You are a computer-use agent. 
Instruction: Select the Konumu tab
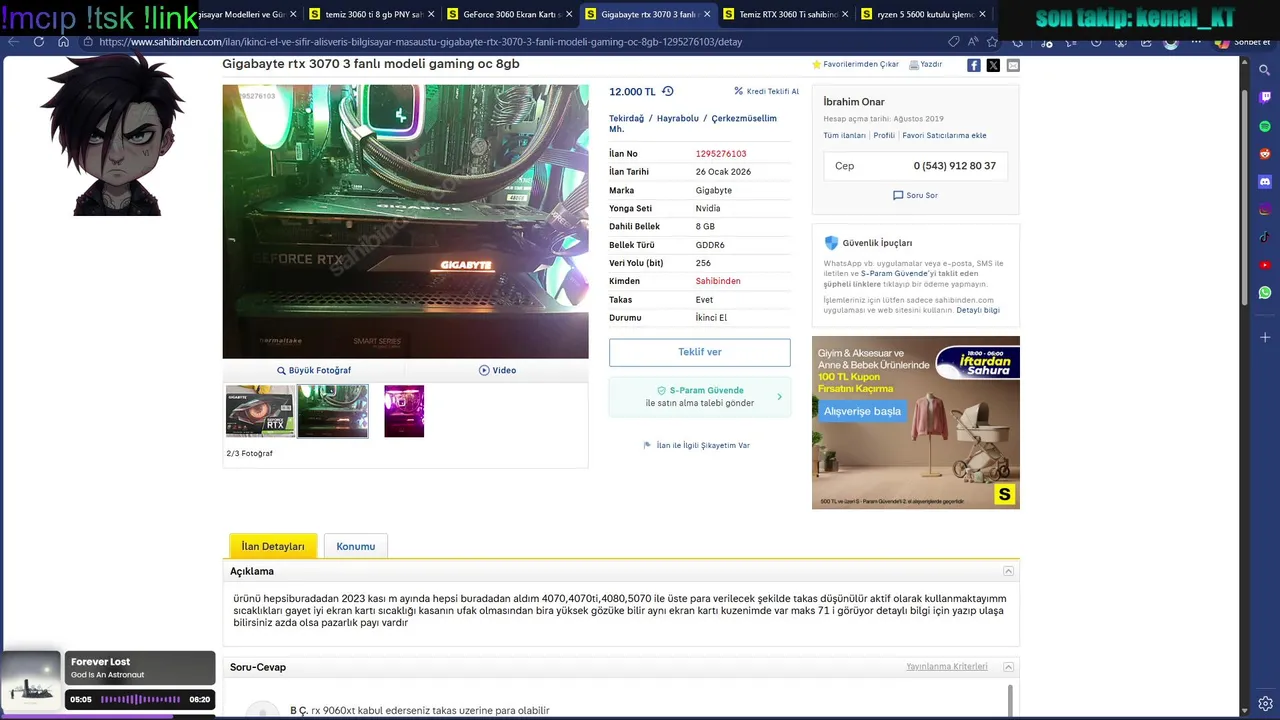[356, 546]
